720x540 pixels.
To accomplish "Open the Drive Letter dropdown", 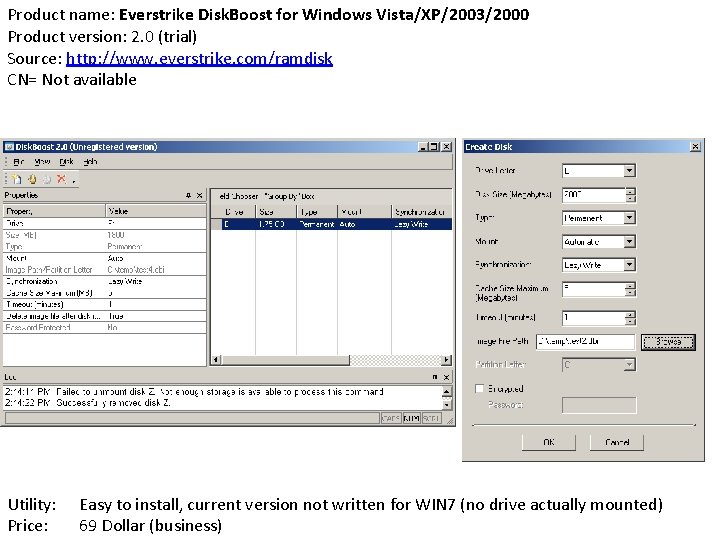I will click(x=630, y=171).
